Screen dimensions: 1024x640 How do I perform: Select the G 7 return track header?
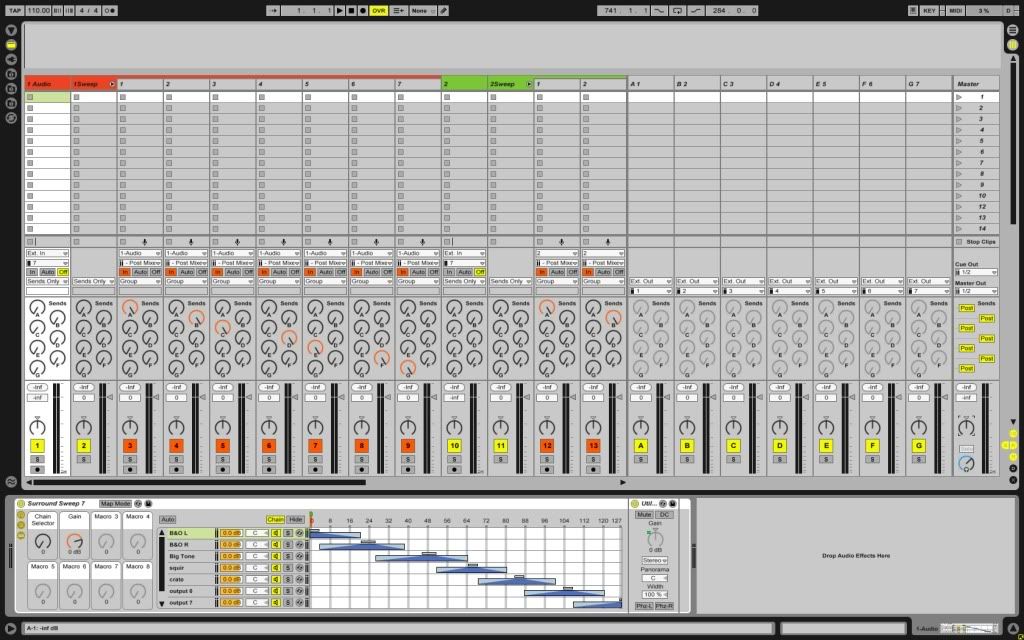pos(929,84)
